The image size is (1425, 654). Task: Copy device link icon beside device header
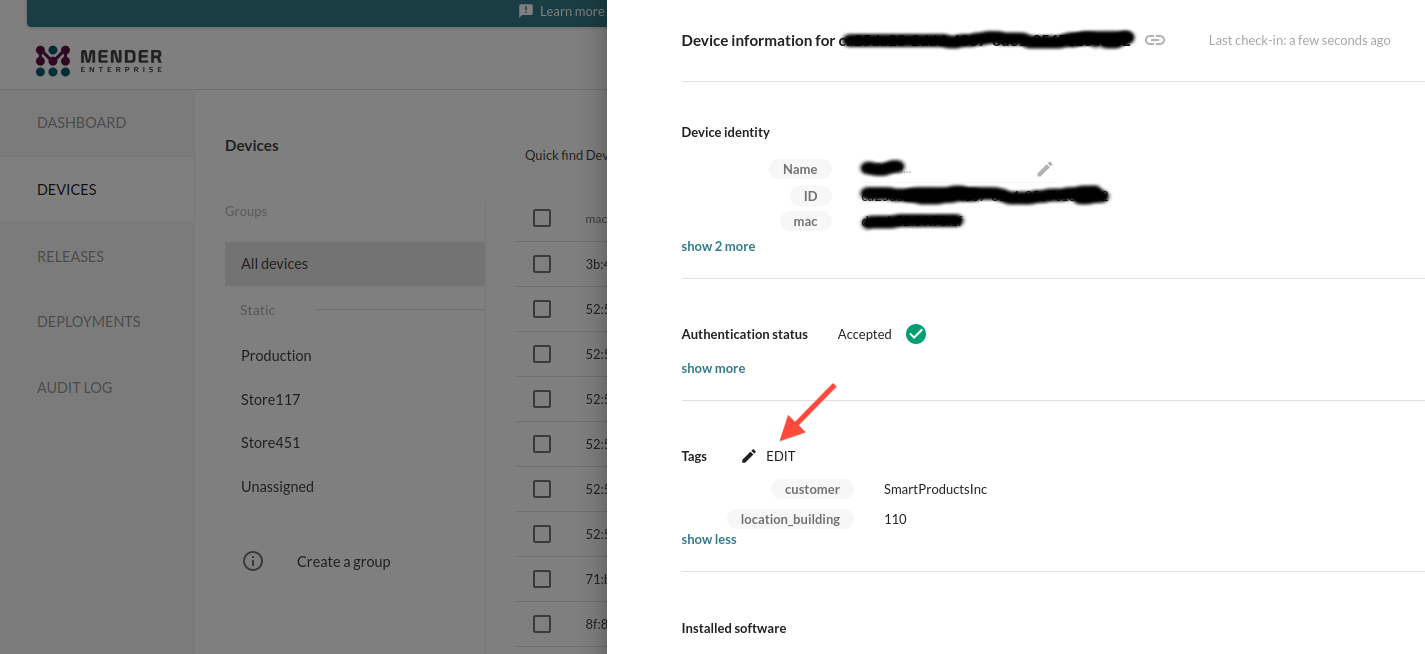click(x=1155, y=40)
